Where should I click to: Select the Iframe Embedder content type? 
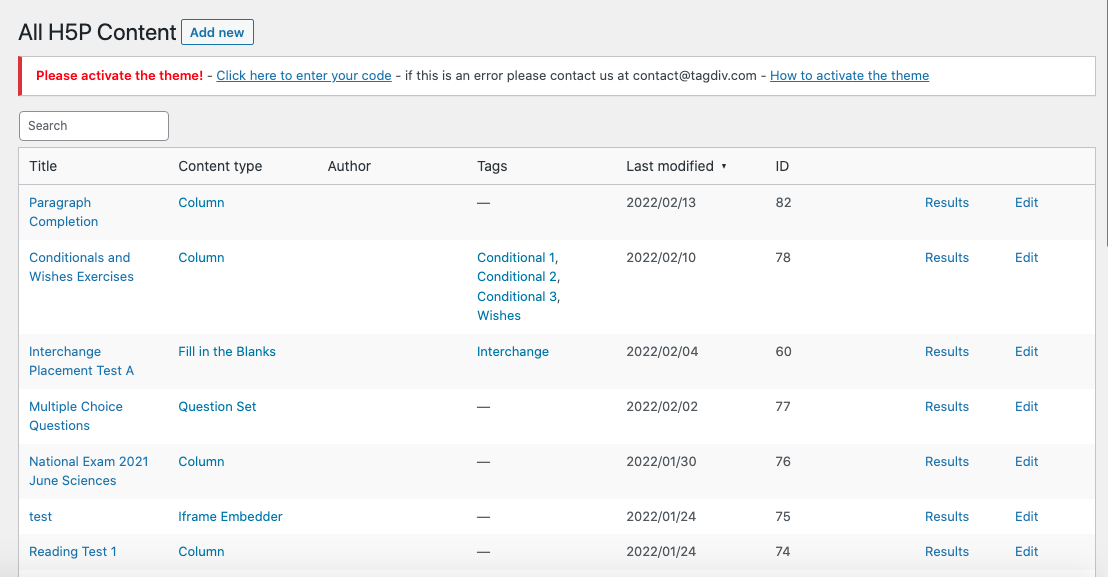[x=230, y=517]
